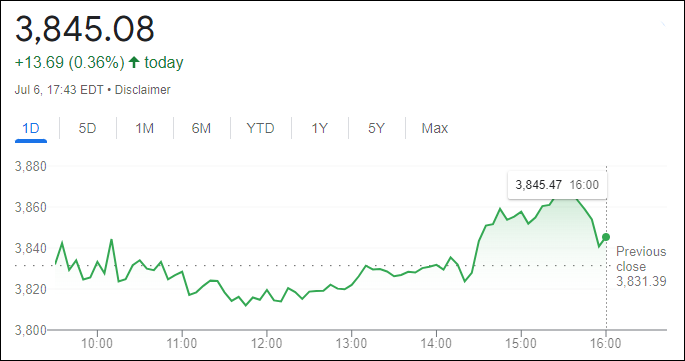Click the 3,880 price axis label

click(x=31, y=167)
